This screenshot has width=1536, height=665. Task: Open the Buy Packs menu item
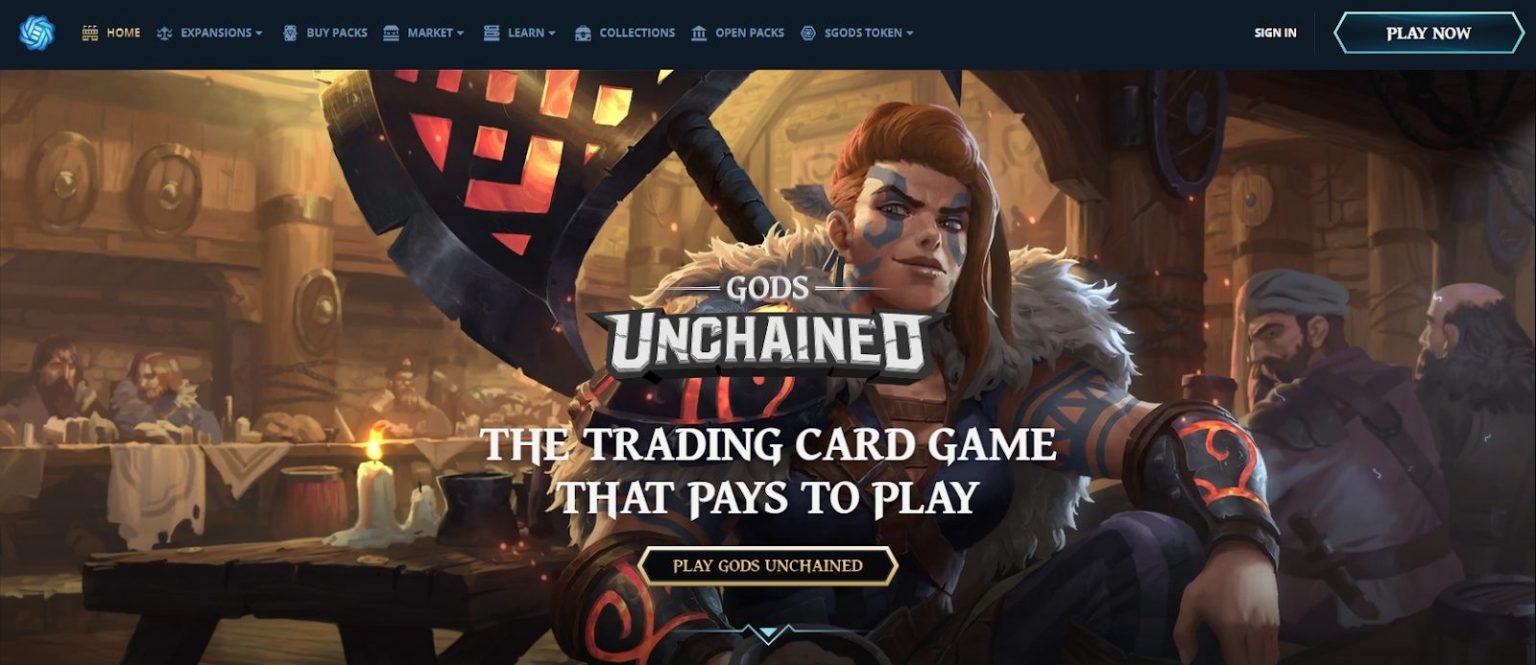click(x=337, y=33)
